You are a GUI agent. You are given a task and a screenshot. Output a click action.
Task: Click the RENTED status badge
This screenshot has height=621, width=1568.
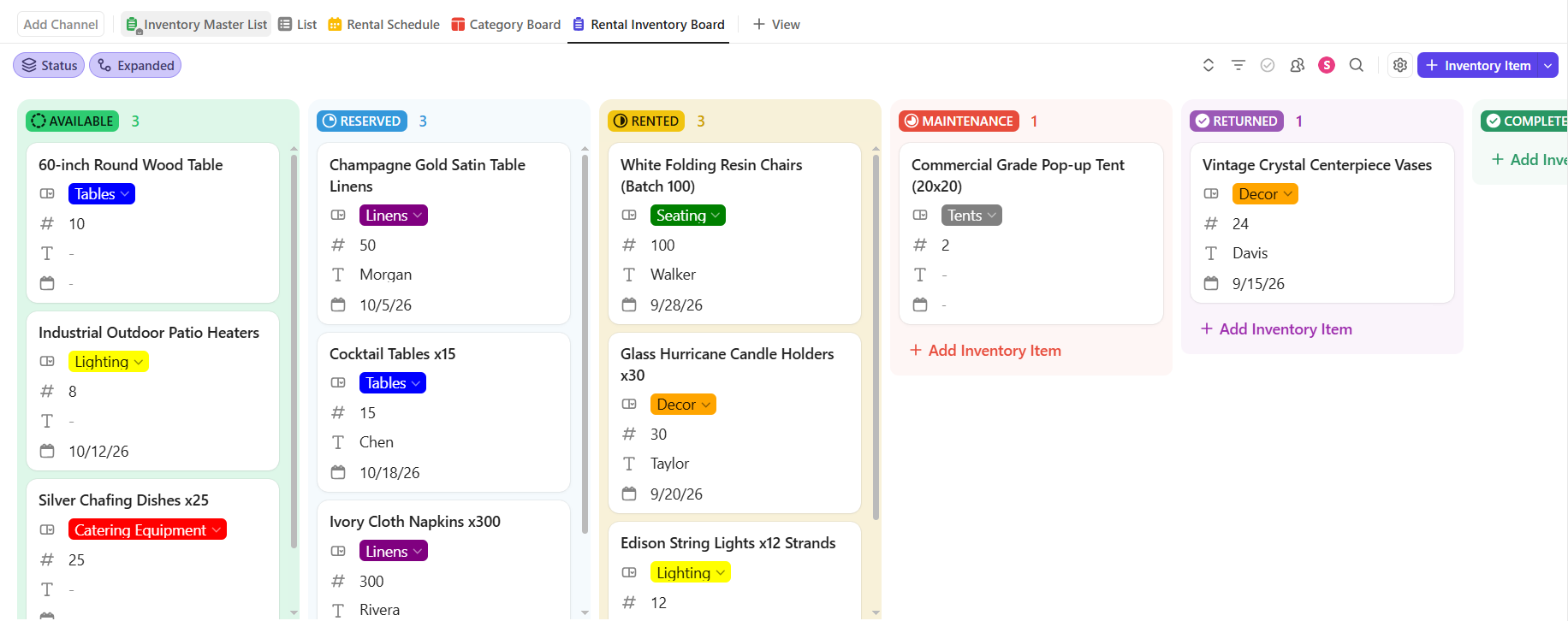click(646, 121)
